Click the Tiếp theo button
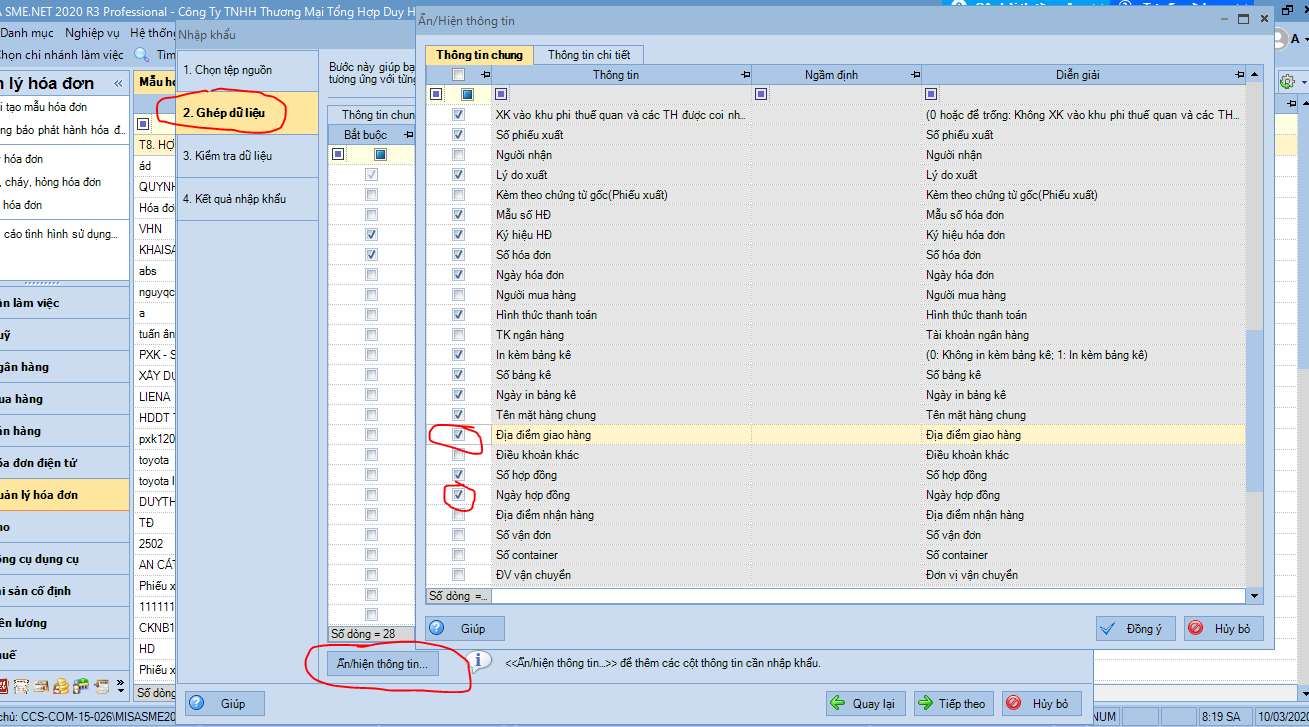Viewport: 1309px width, 727px height. (953, 704)
